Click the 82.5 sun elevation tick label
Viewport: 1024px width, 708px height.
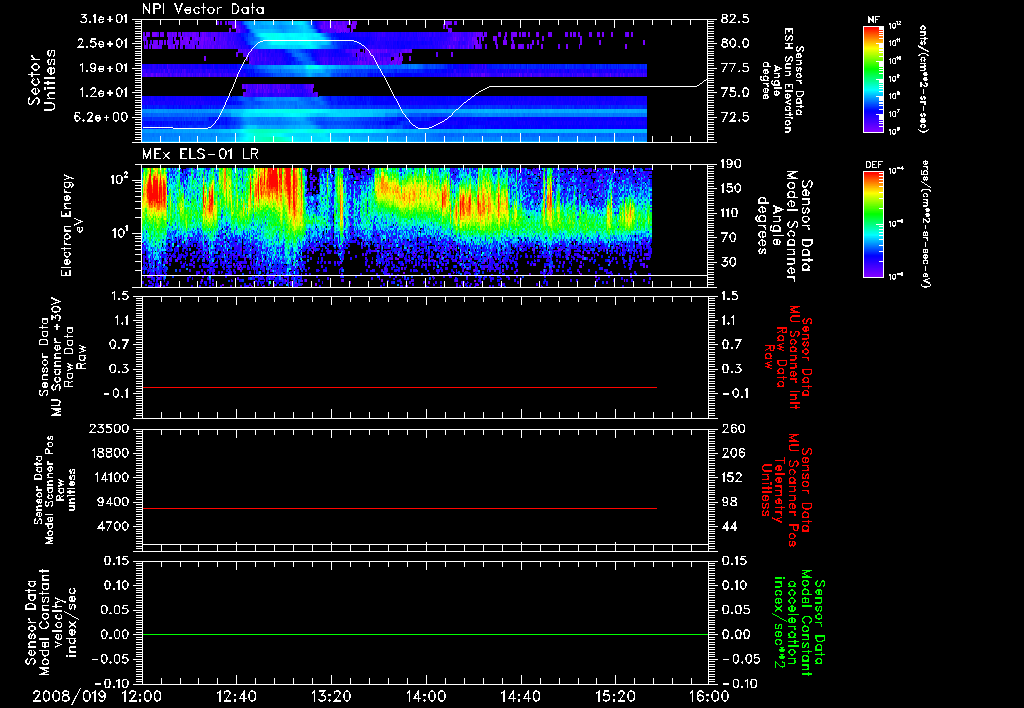coord(735,19)
